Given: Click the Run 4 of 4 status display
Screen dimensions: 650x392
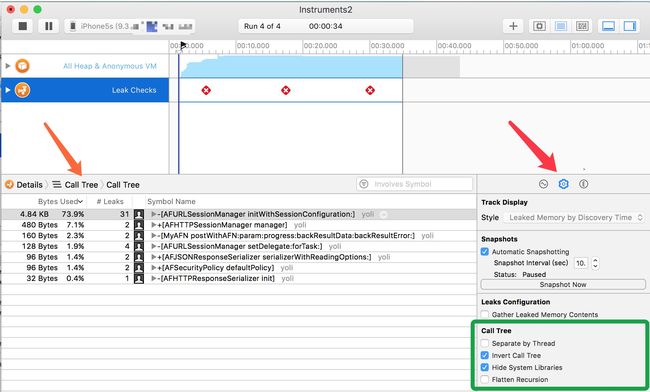Looking at the screenshot, I should [x=326, y=26].
